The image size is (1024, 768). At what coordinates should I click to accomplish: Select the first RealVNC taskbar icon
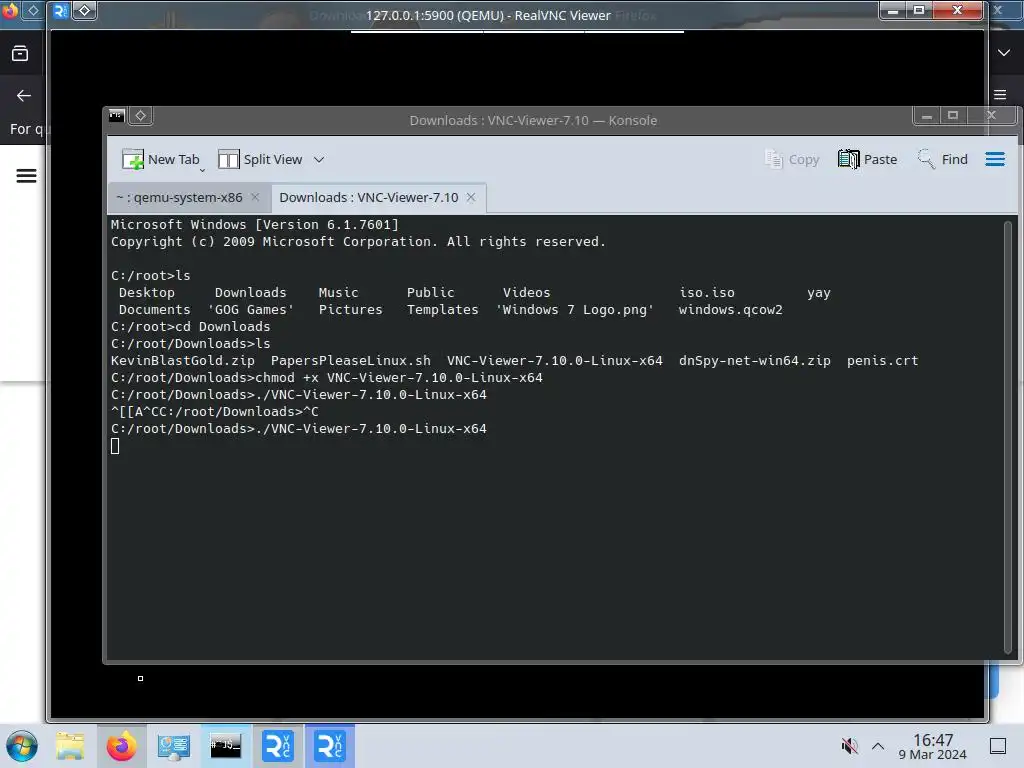tap(278, 746)
